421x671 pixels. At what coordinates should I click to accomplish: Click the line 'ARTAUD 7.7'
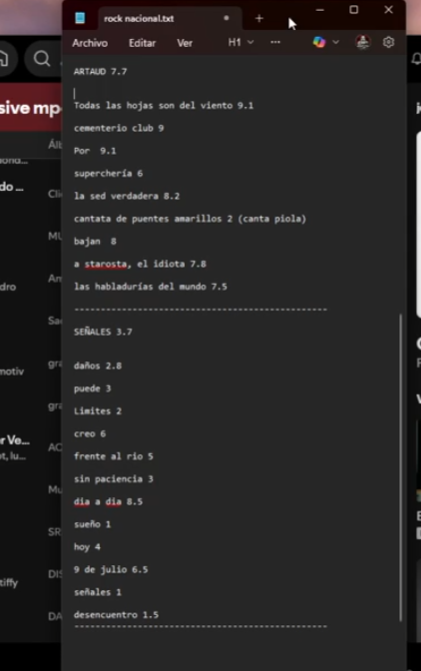click(100, 71)
